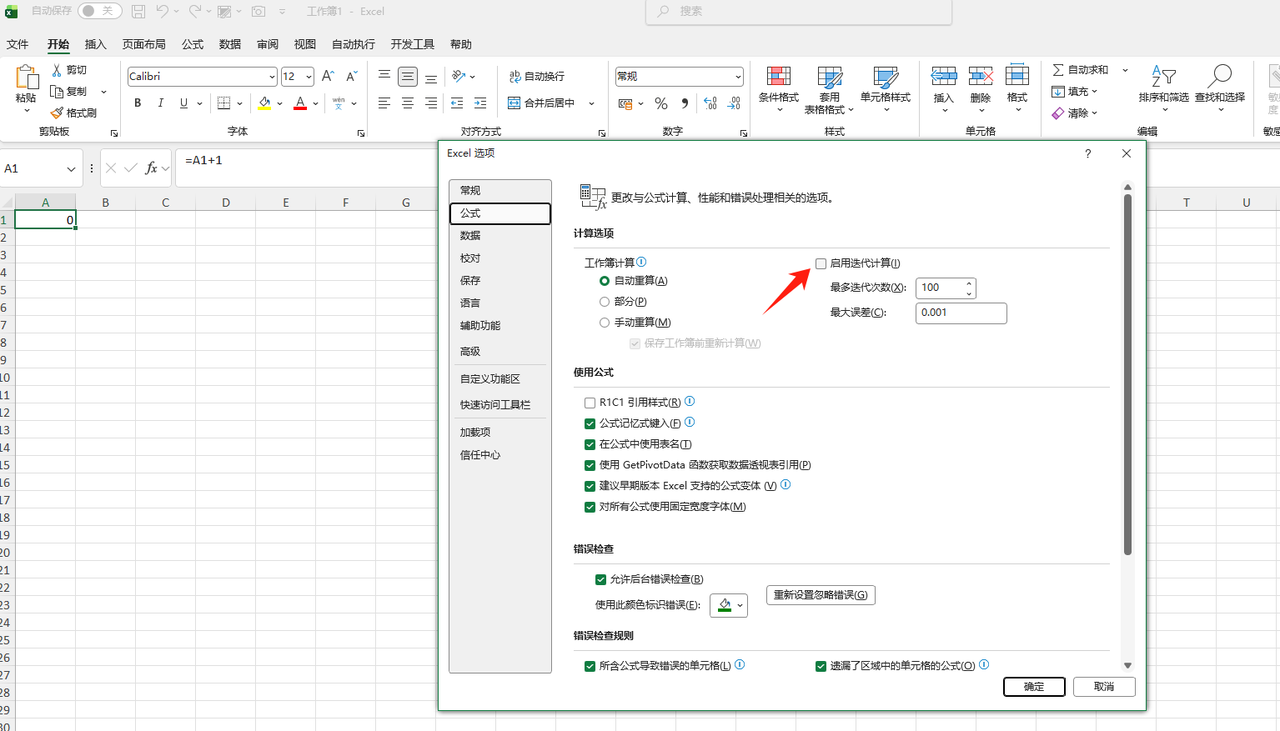The width and height of the screenshot is (1280, 731).
Task: Click the fill color bucket swatch
Action: tap(264, 103)
